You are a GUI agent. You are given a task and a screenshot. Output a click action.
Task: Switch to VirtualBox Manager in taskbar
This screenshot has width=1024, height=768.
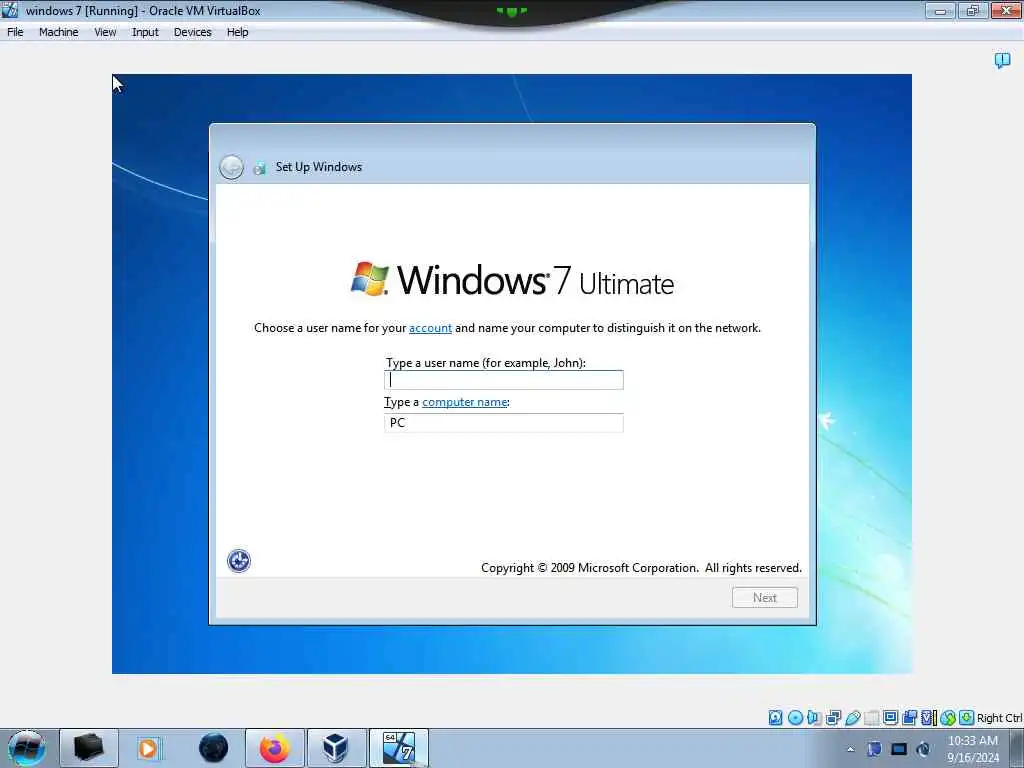click(x=336, y=748)
